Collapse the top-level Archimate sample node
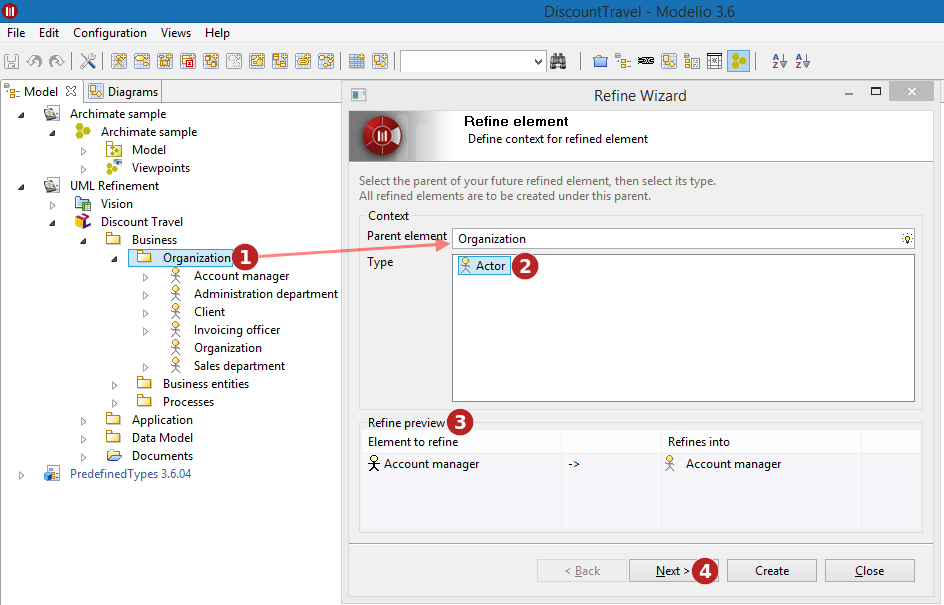Screen dimensions: 944x605 [x=21, y=114]
